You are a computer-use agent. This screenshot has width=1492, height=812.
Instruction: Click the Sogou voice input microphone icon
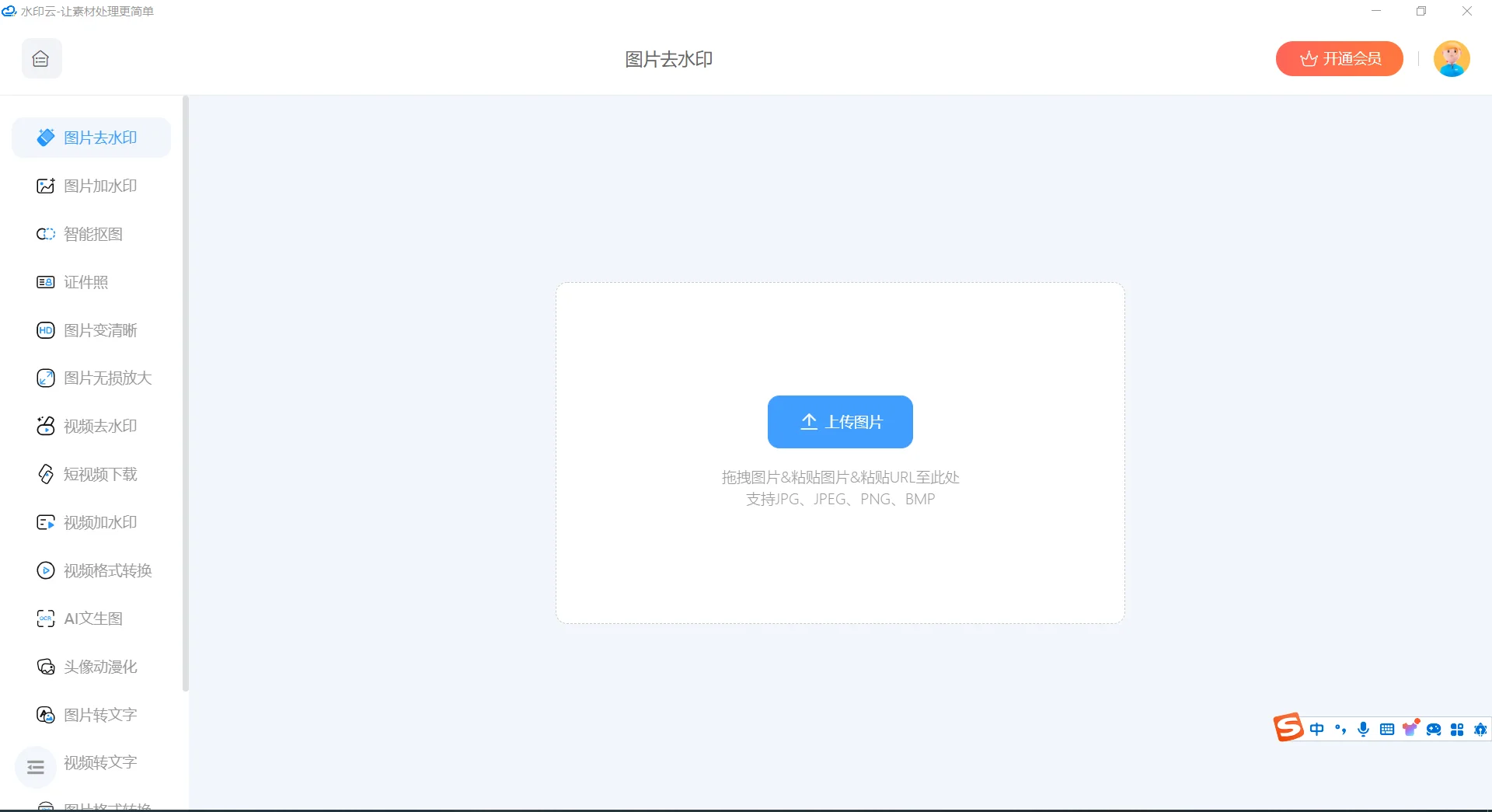tap(1363, 729)
